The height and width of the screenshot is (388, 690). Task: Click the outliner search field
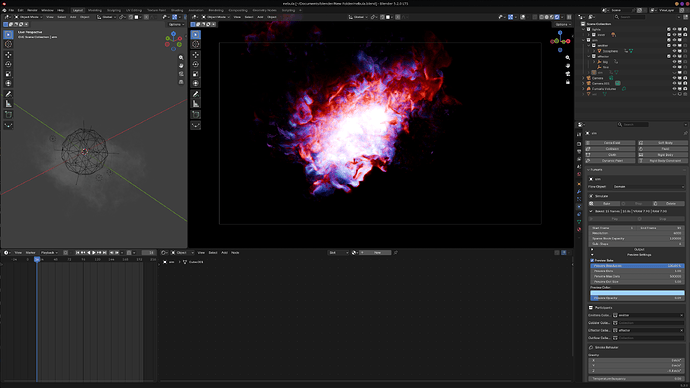point(630,17)
